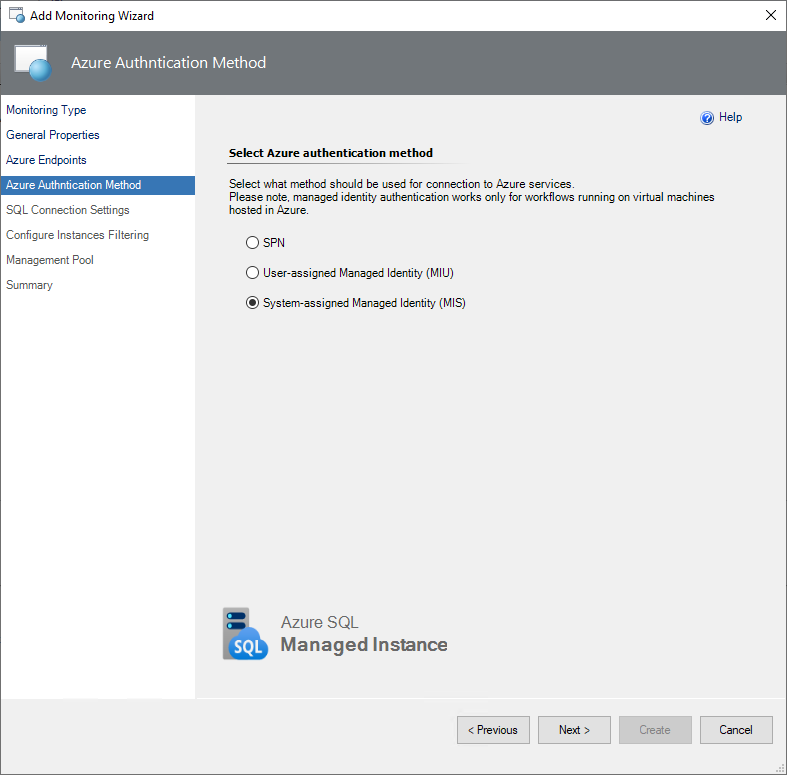Click the Next button

(x=574, y=730)
